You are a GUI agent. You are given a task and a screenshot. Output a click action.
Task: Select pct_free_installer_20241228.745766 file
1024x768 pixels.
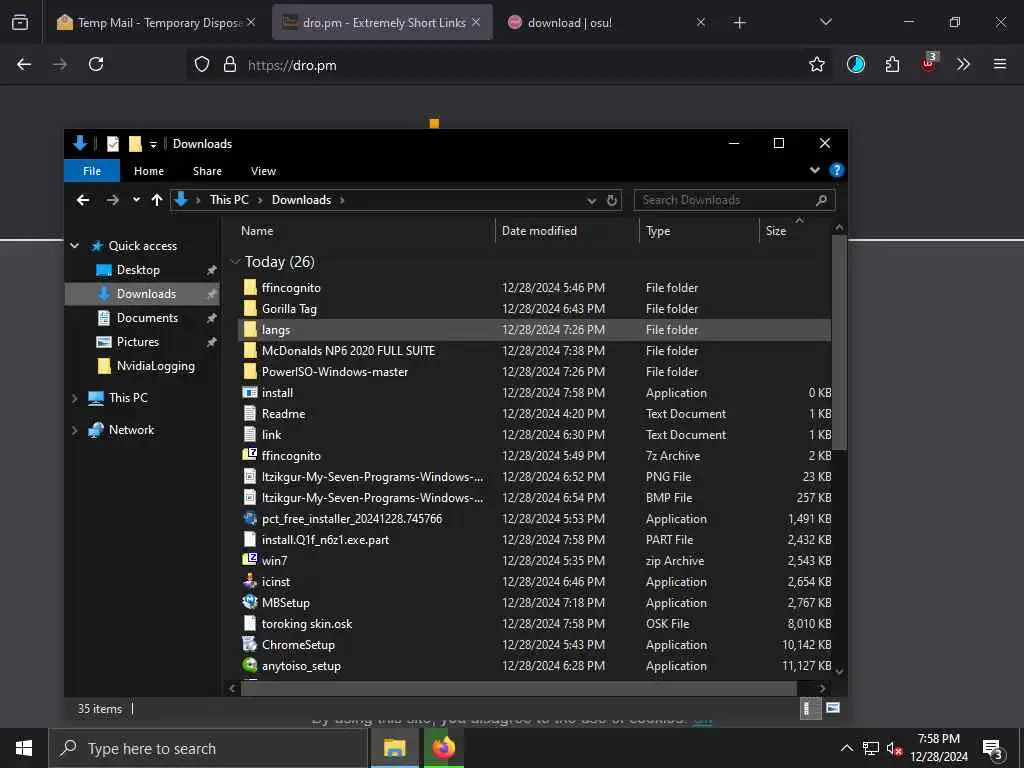coord(351,519)
